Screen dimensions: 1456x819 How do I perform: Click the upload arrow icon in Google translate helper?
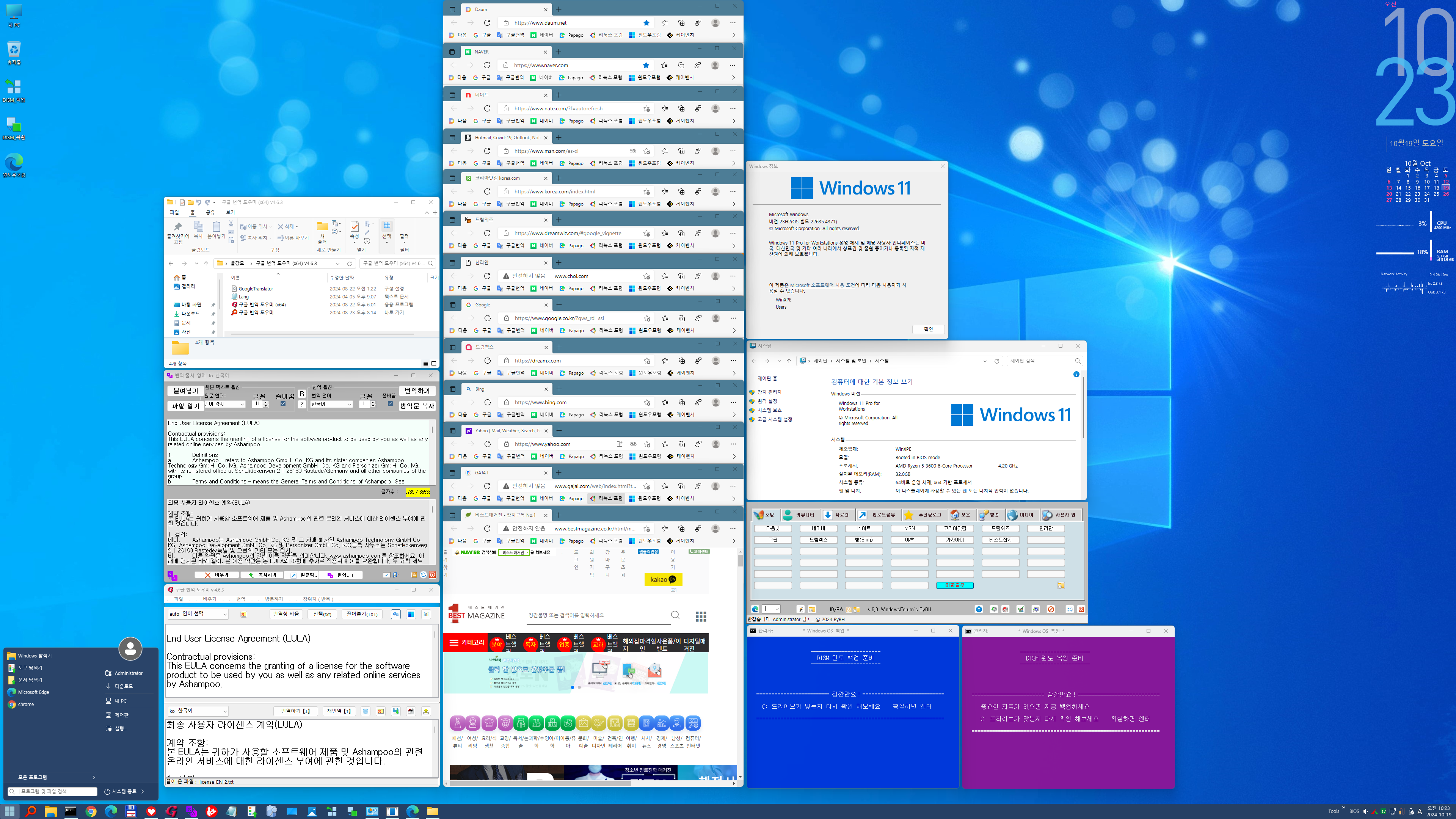coord(426,711)
